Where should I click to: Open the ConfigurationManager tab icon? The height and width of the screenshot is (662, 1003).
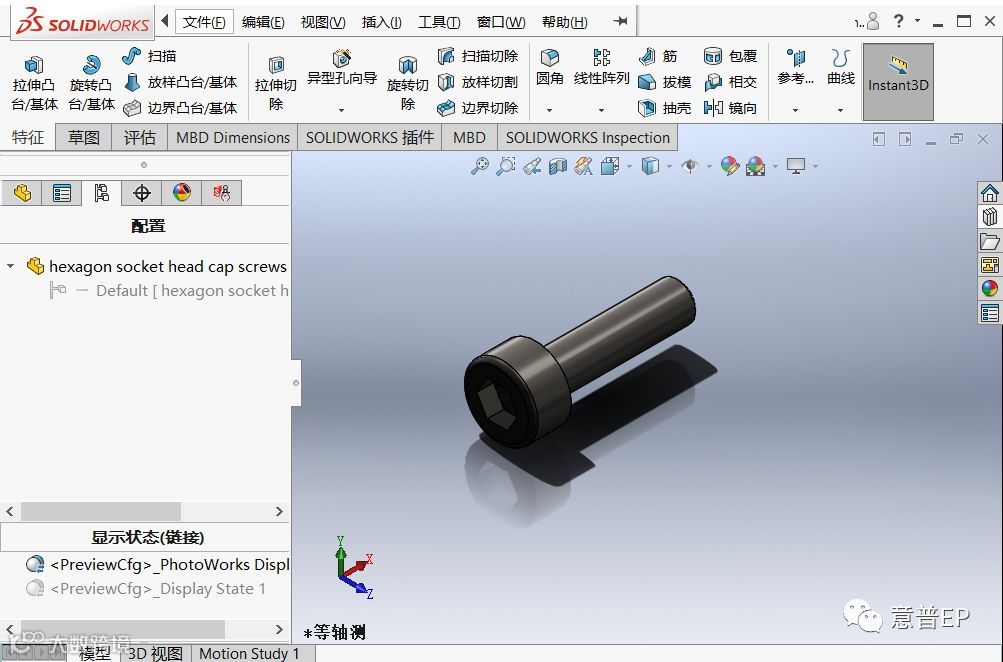pos(101,193)
